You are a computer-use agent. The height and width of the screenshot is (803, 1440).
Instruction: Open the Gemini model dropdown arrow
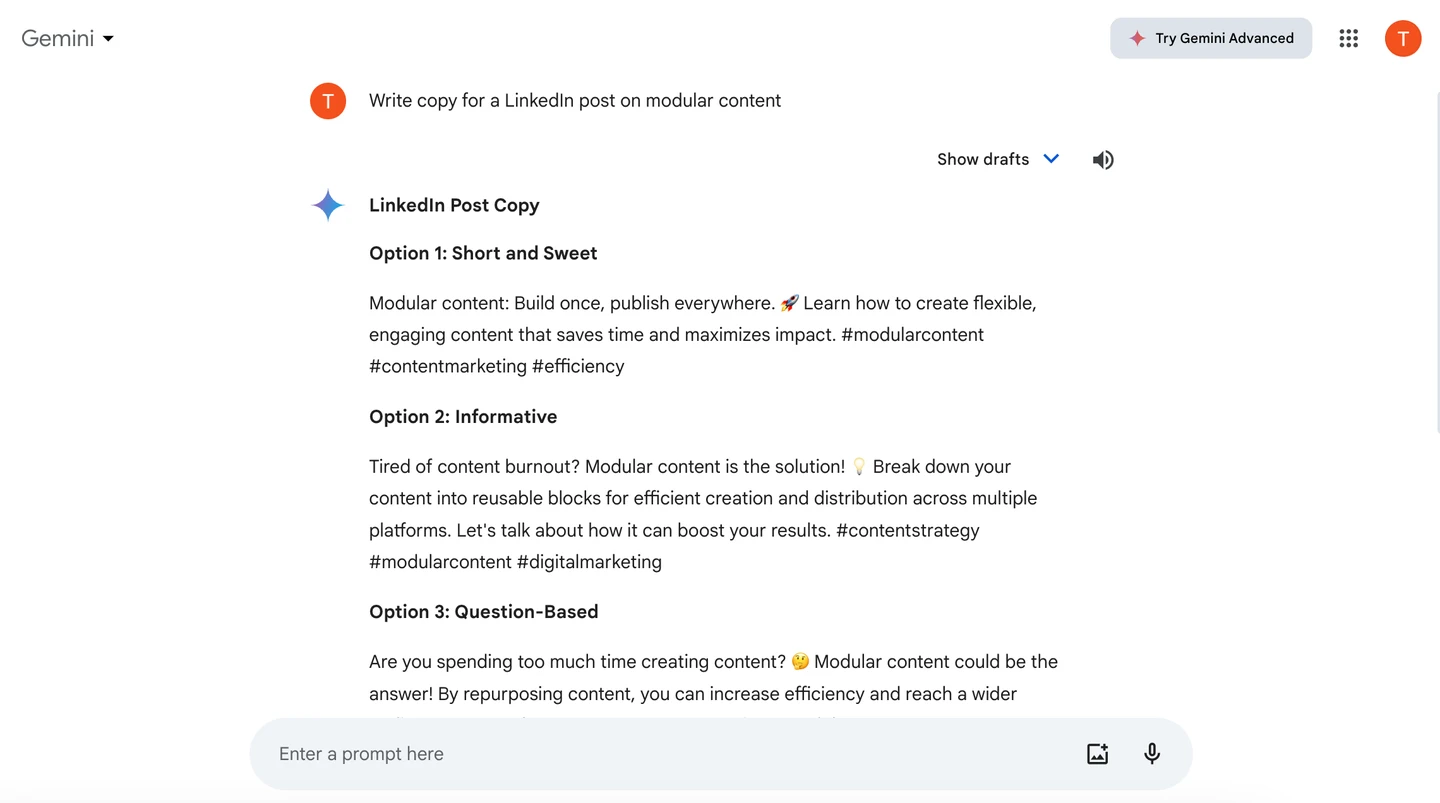point(108,38)
